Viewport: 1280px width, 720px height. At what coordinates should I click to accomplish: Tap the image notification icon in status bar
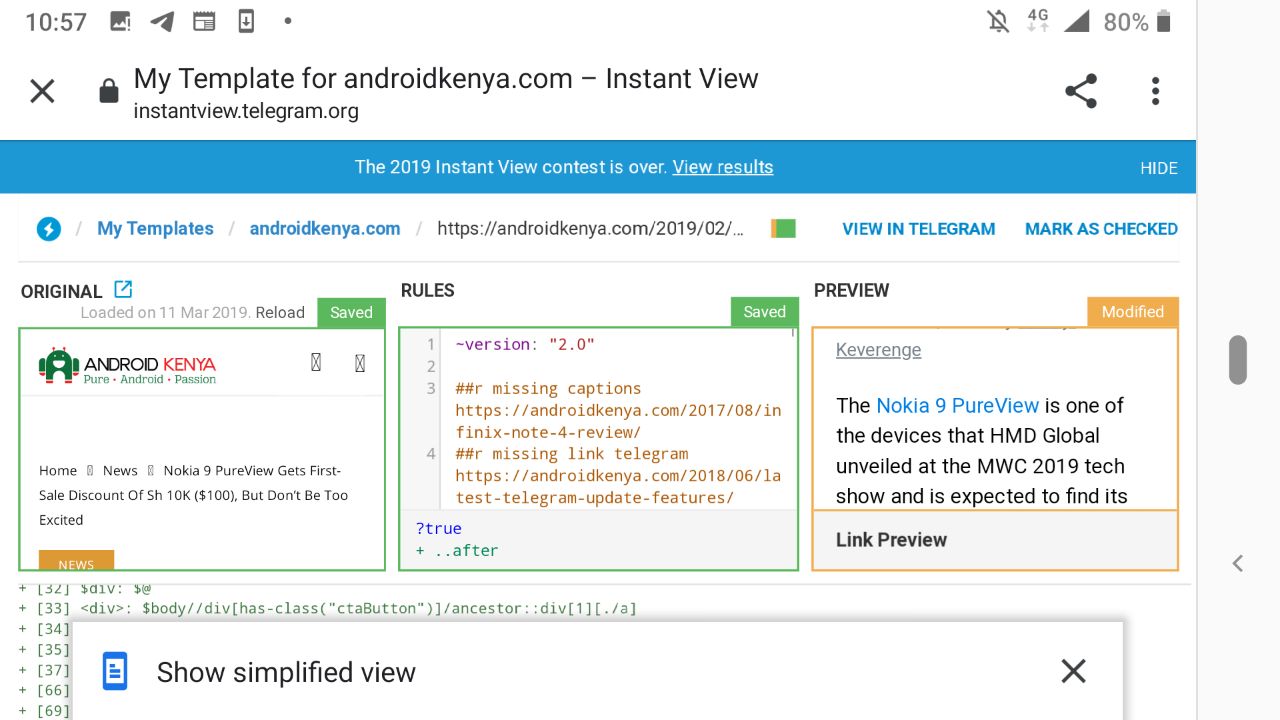[120, 21]
